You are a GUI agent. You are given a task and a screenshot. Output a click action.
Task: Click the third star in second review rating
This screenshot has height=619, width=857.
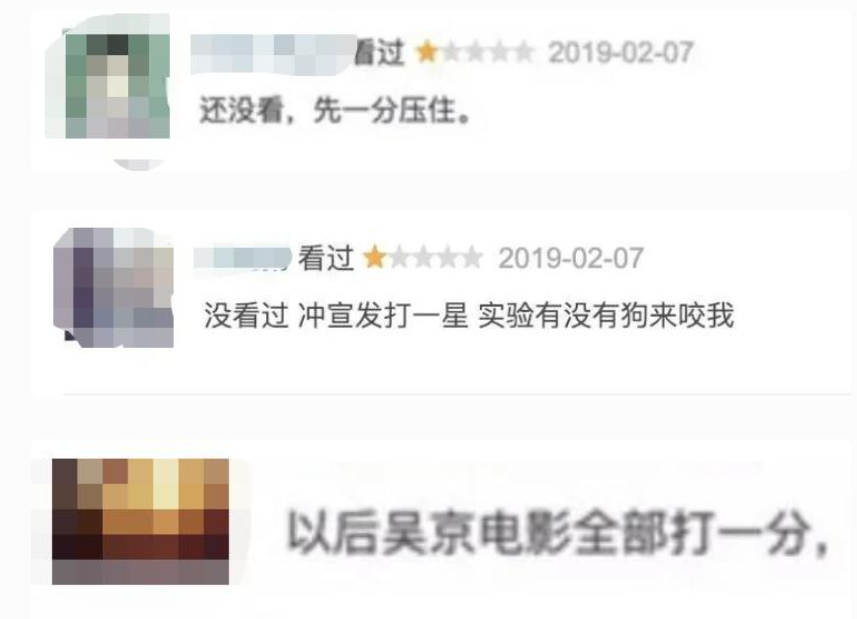tap(424, 258)
